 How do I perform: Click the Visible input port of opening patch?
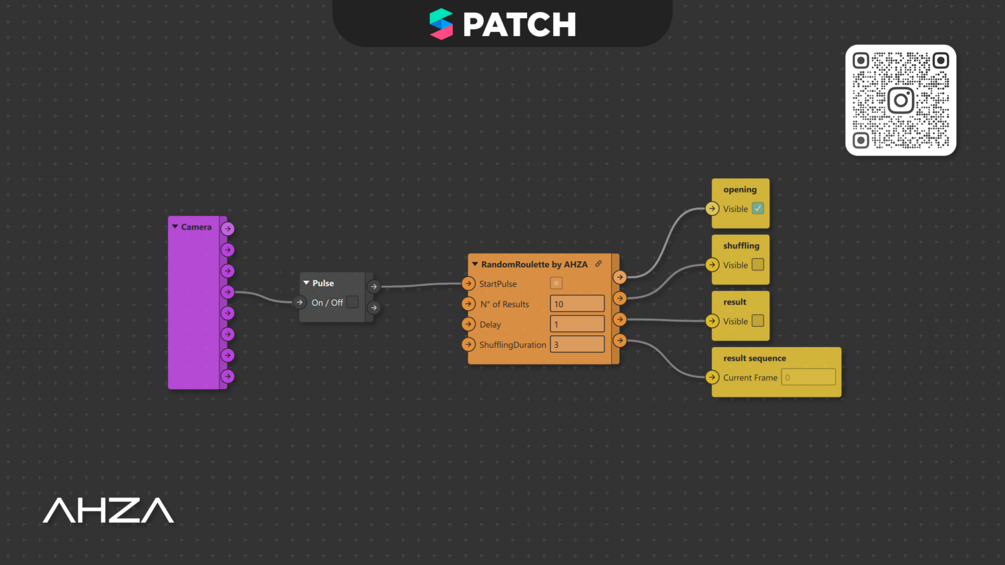pyautogui.click(x=712, y=208)
